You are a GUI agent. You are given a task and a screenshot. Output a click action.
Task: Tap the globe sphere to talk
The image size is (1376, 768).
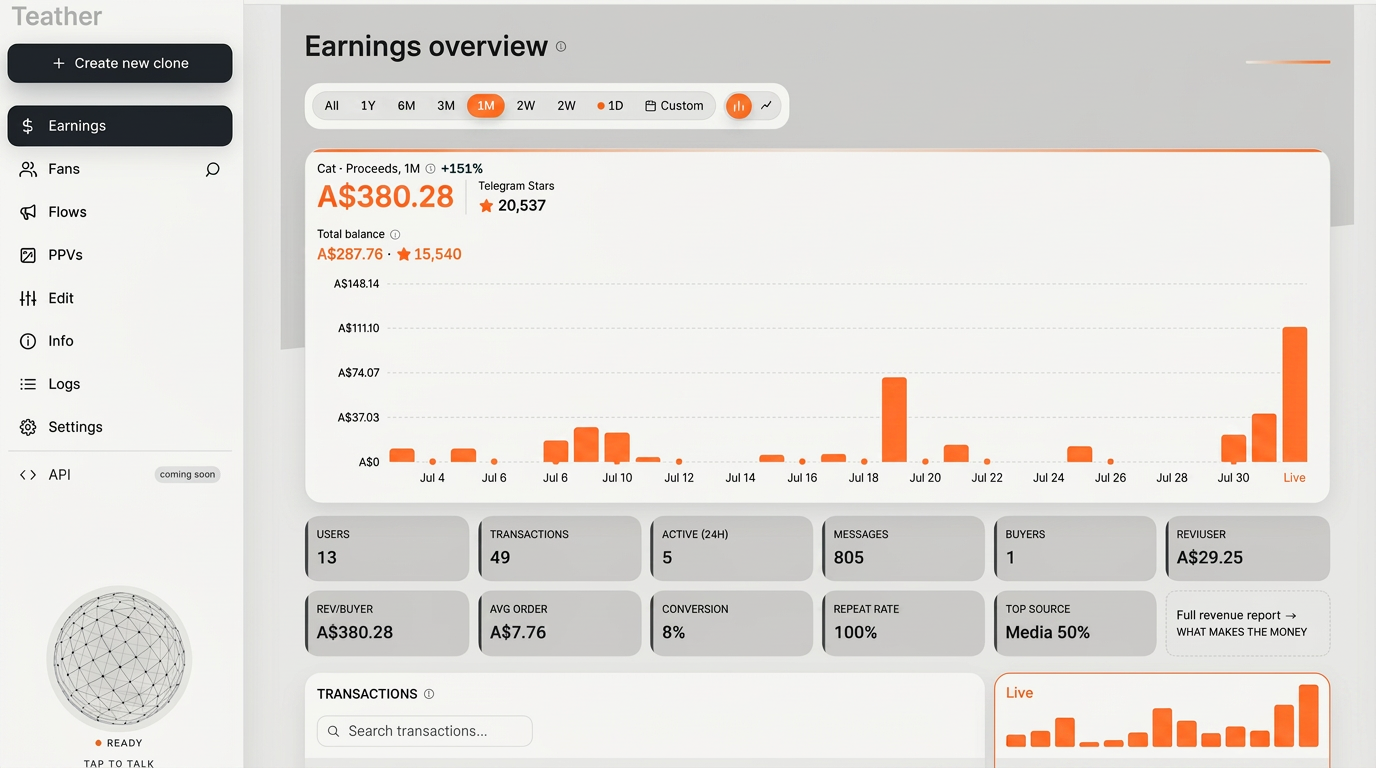click(119, 657)
